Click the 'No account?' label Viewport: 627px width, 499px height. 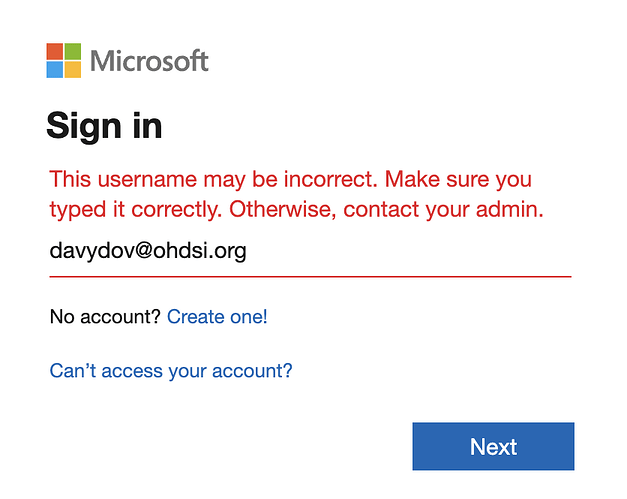pyautogui.click(x=105, y=317)
